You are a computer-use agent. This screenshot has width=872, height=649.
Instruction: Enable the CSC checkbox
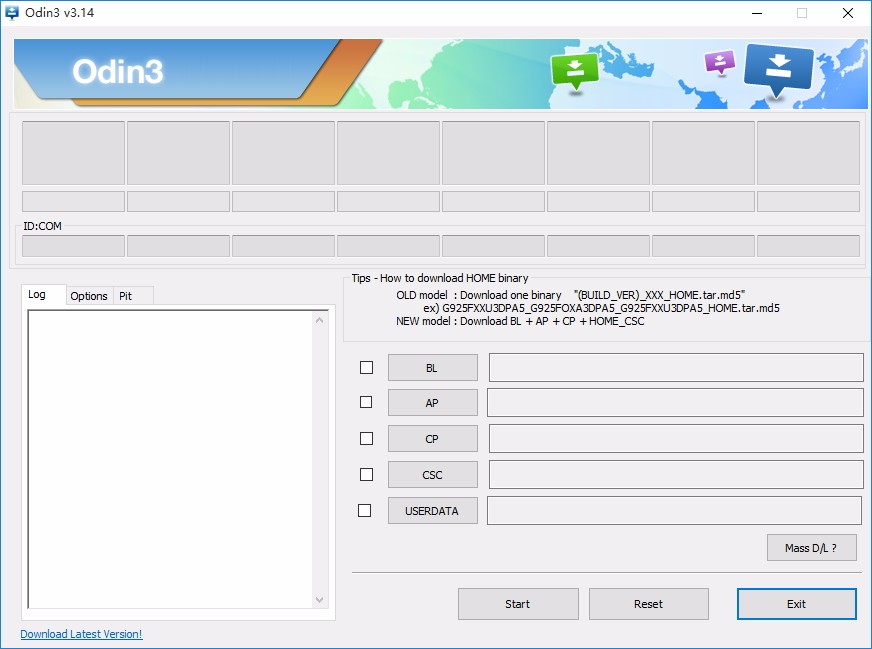(x=365, y=474)
